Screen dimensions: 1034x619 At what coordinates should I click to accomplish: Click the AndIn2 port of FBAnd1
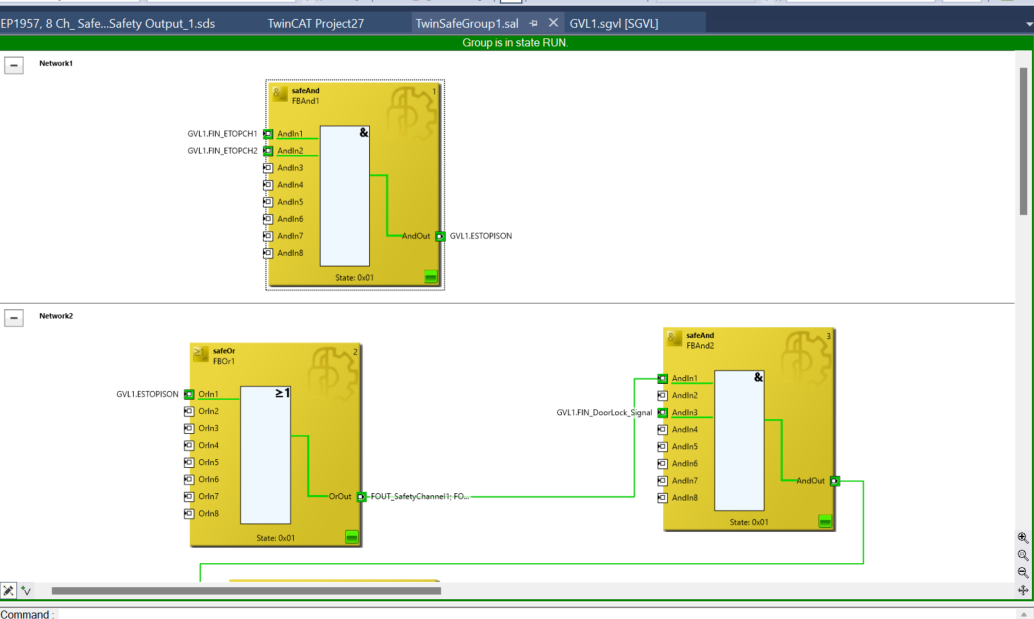click(268, 151)
